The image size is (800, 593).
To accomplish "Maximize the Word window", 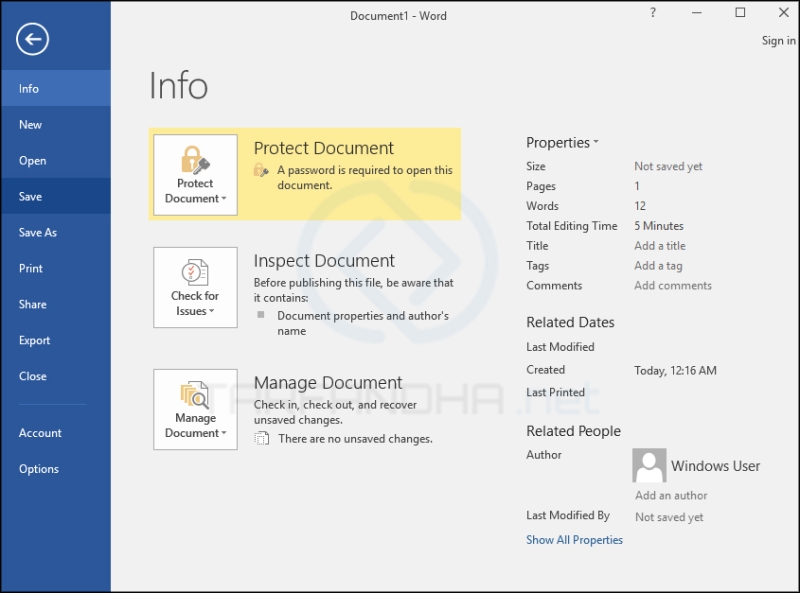I will (x=740, y=13).
